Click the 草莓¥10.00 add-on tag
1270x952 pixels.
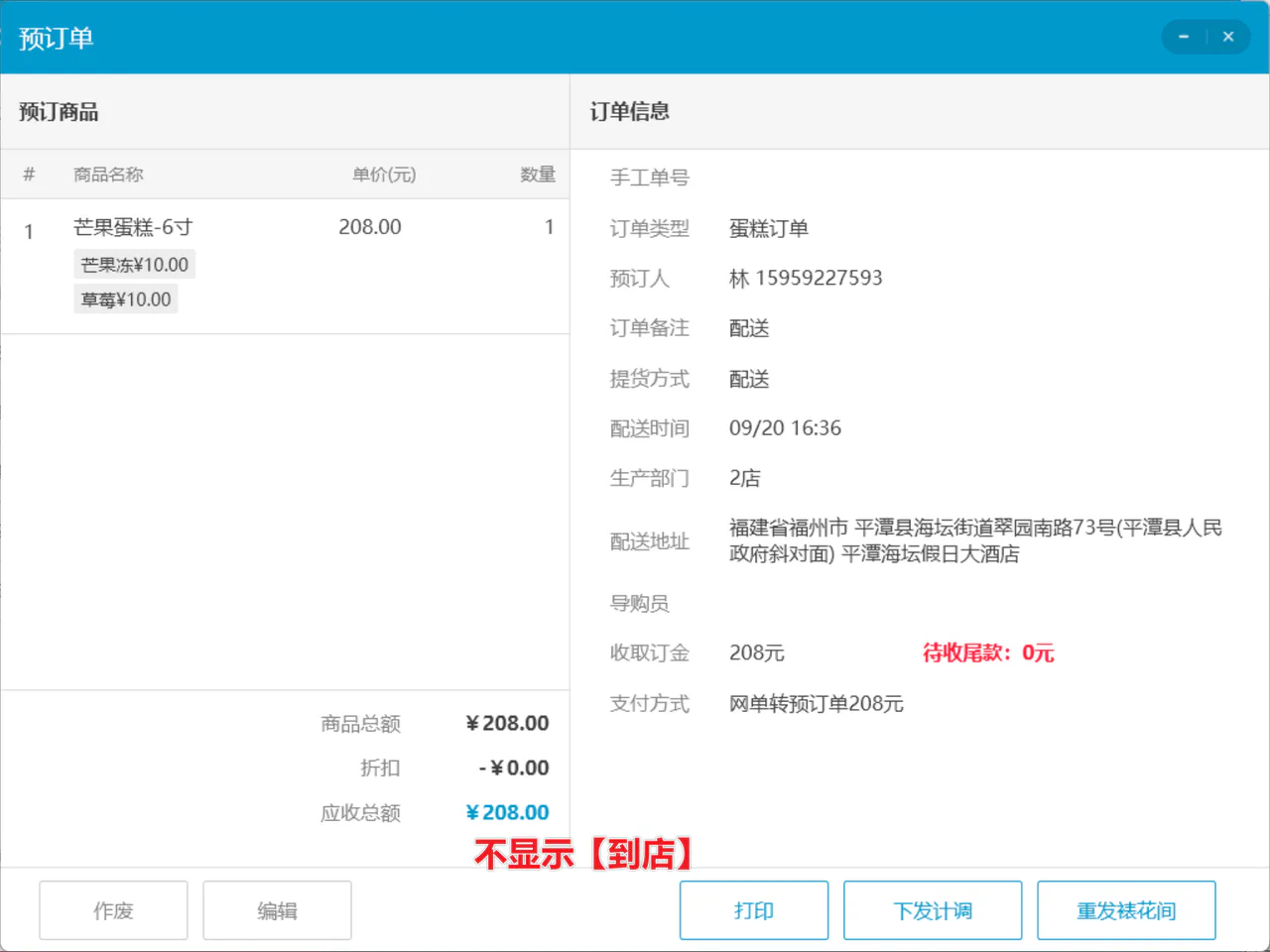(x=126, y=299)
